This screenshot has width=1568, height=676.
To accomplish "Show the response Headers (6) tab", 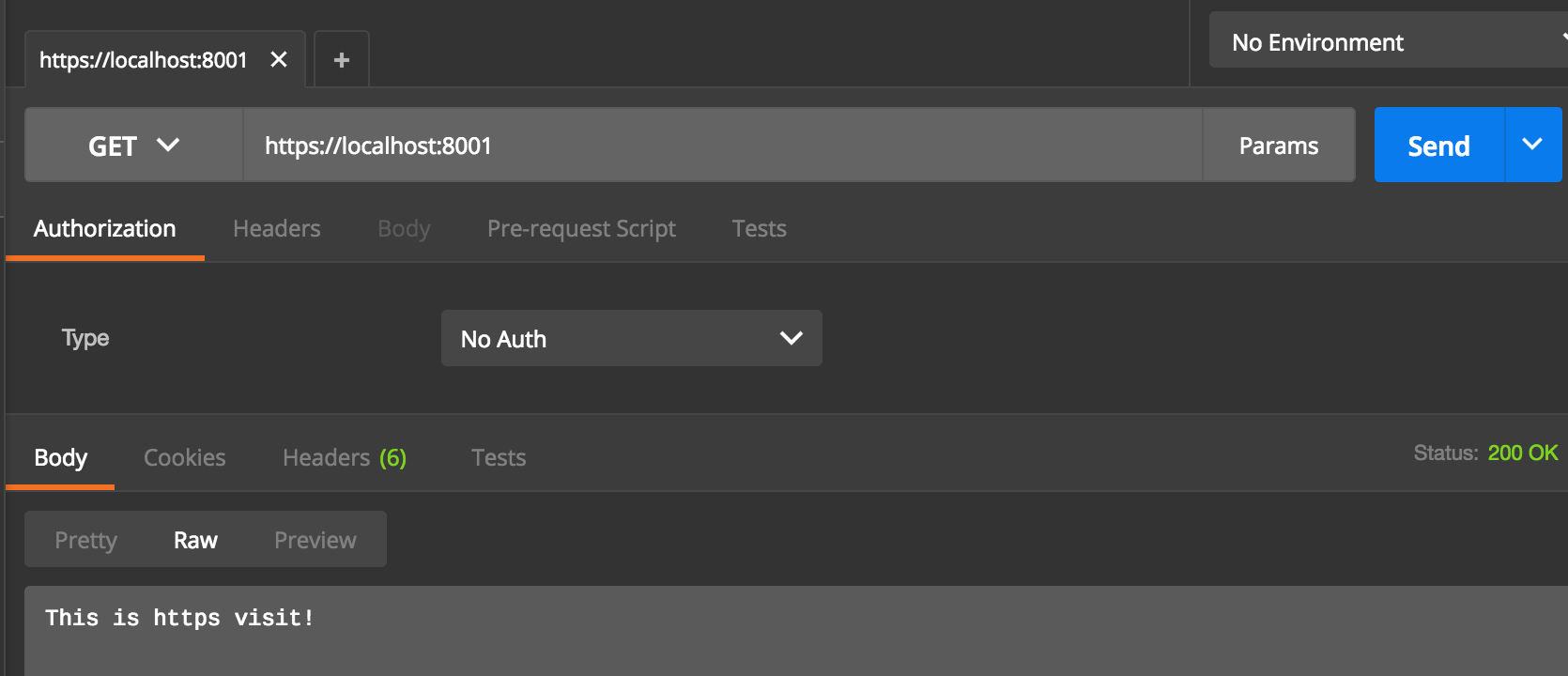I will point(345,458).
